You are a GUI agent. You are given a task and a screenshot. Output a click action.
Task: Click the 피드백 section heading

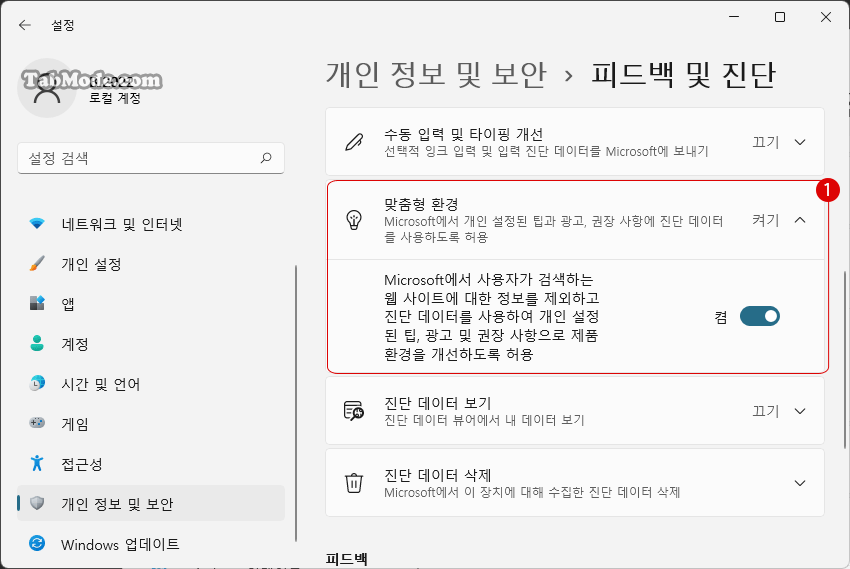(x=347, y=559)
